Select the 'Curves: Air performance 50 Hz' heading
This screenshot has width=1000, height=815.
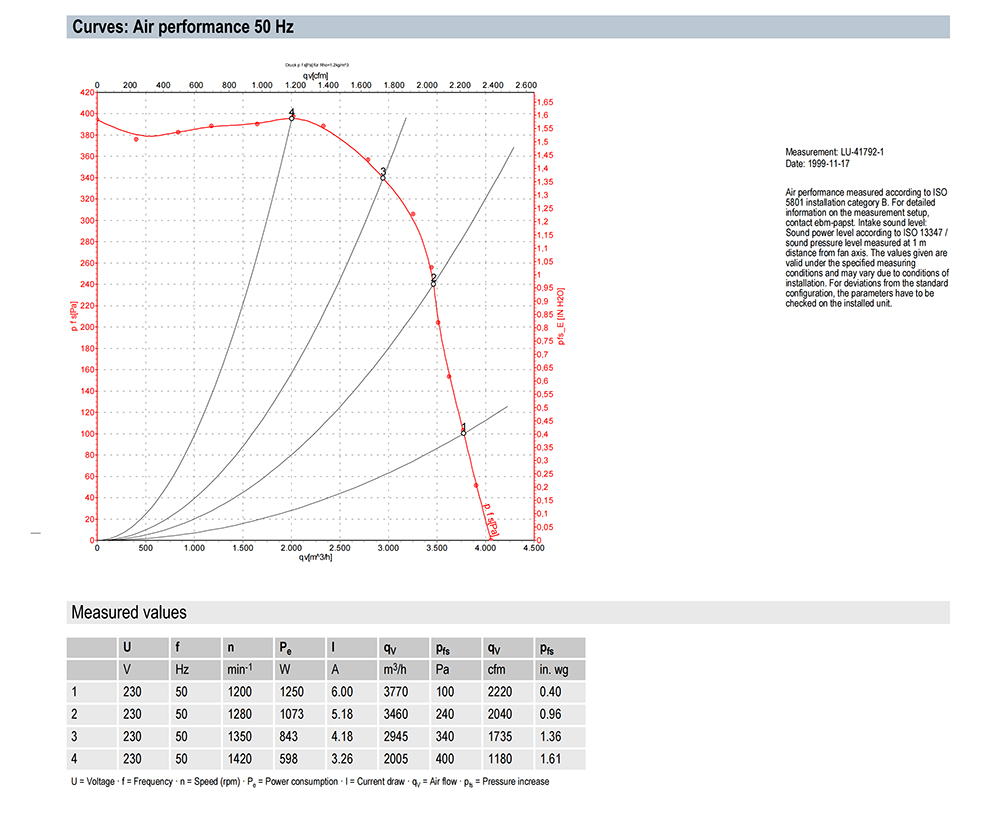183,27
